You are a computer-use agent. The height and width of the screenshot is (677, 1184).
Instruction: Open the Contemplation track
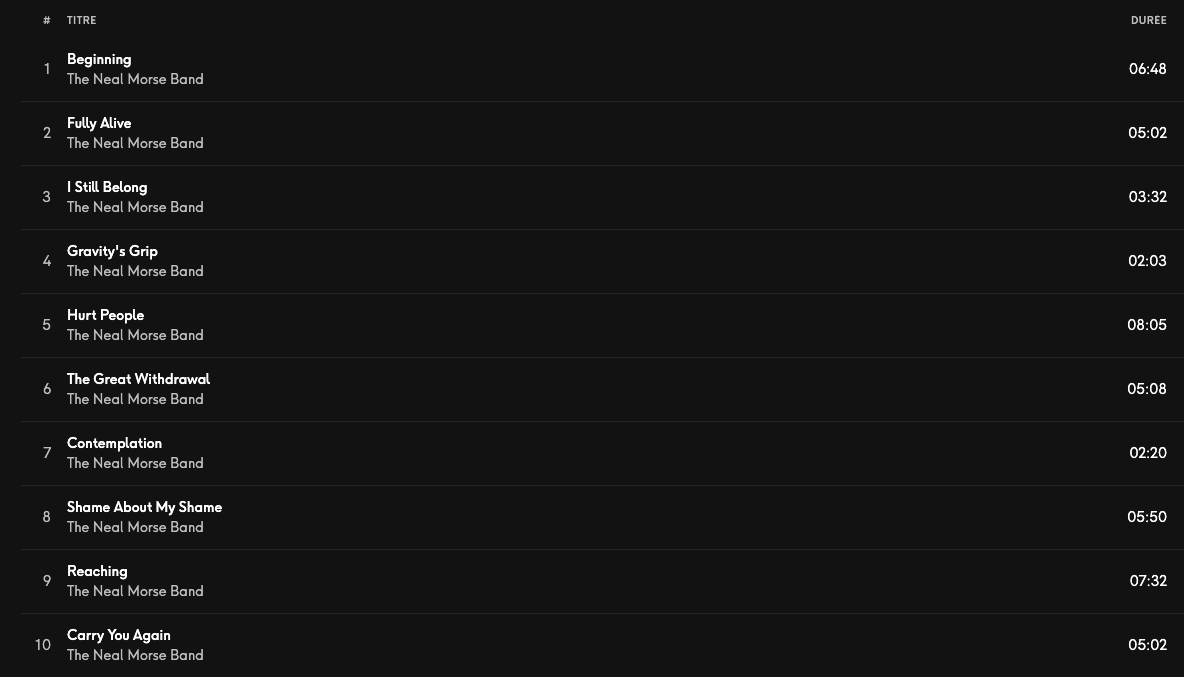tap(115, 443)
